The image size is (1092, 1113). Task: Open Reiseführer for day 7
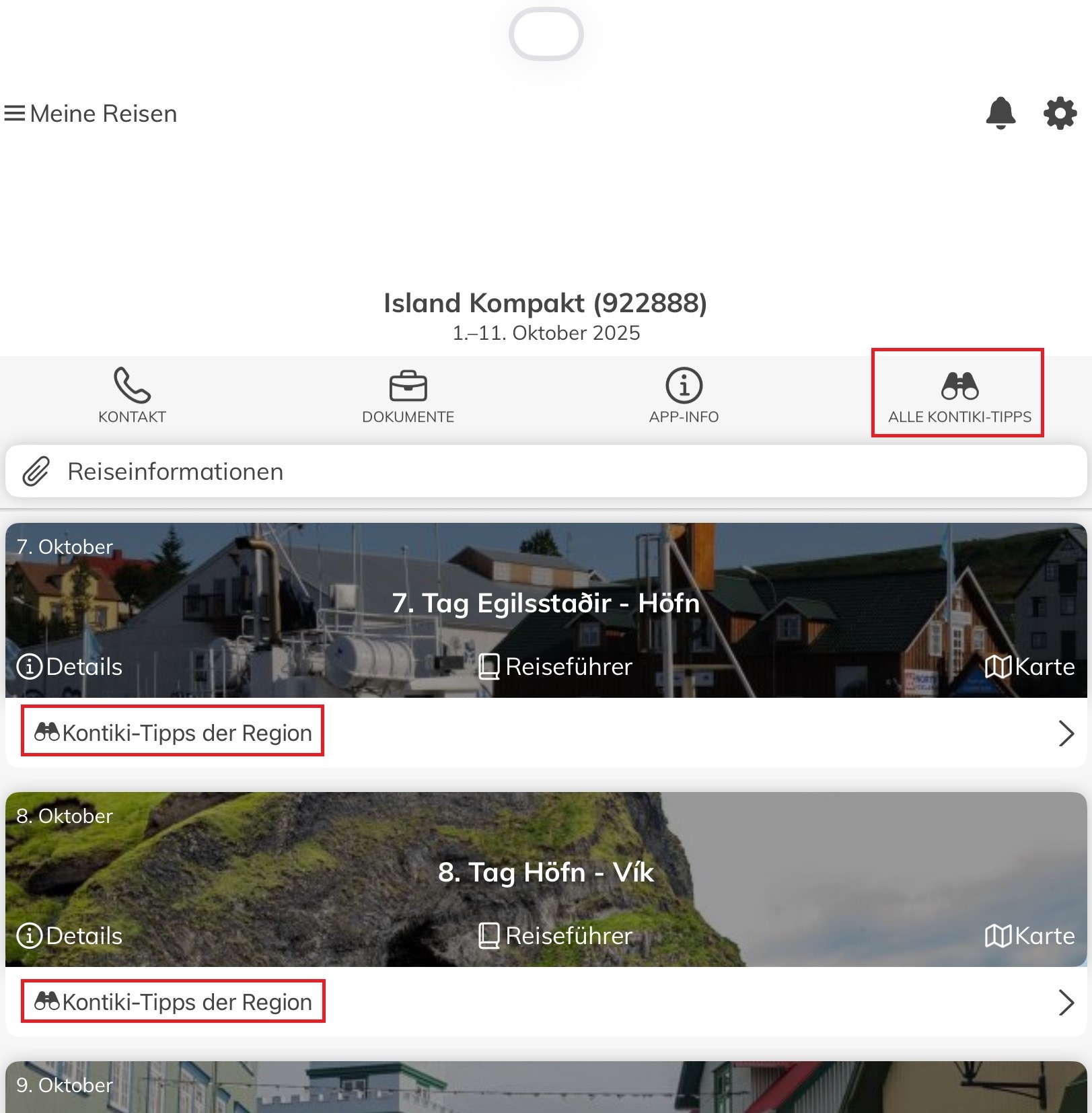556,667
